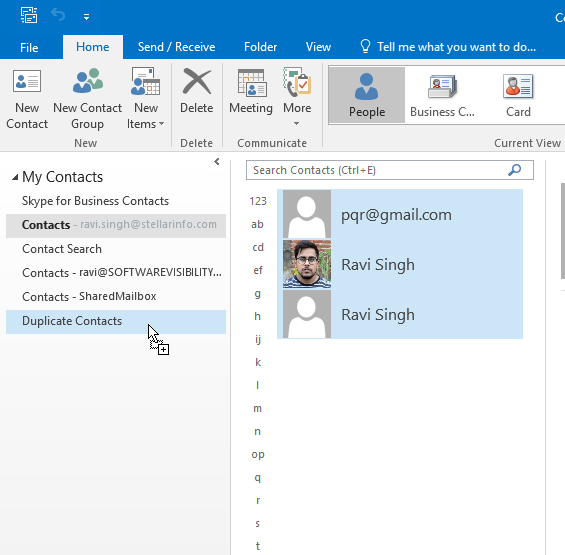The image size is (565, 555).
Task: Jump to h in index
Action: (x=257, y=316)
